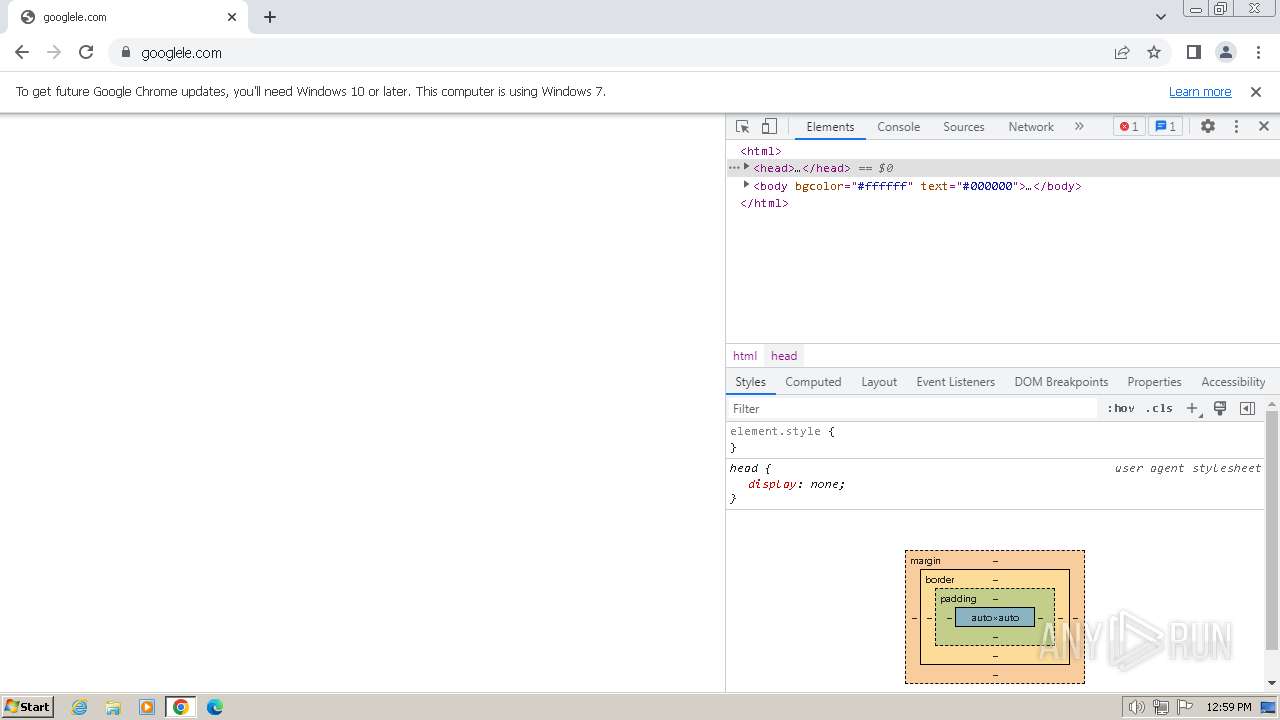This screenshot has width=1280, height=720.
Task: Toggle the rendering emulations brush icon
Action: click(x=1220, y=408)
